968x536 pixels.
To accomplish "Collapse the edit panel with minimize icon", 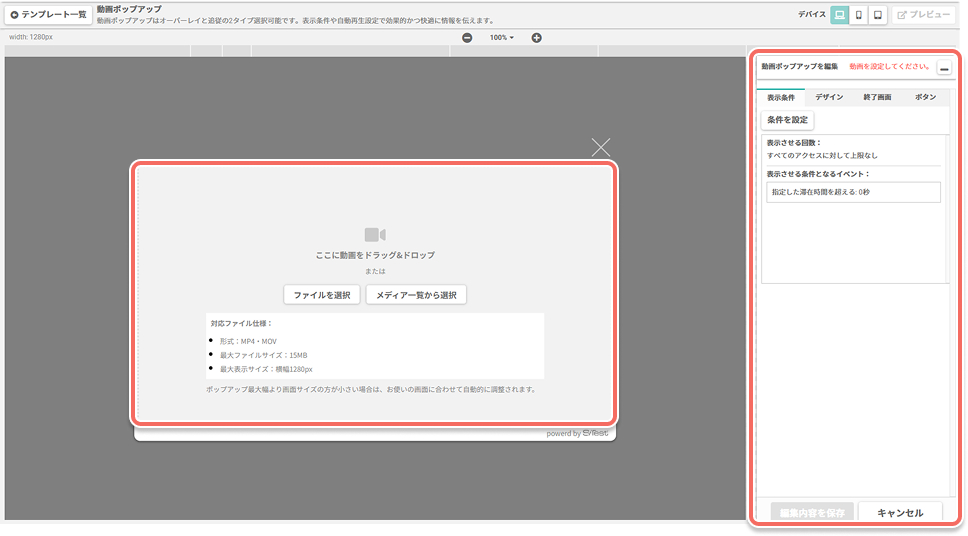I will point(944,67).
